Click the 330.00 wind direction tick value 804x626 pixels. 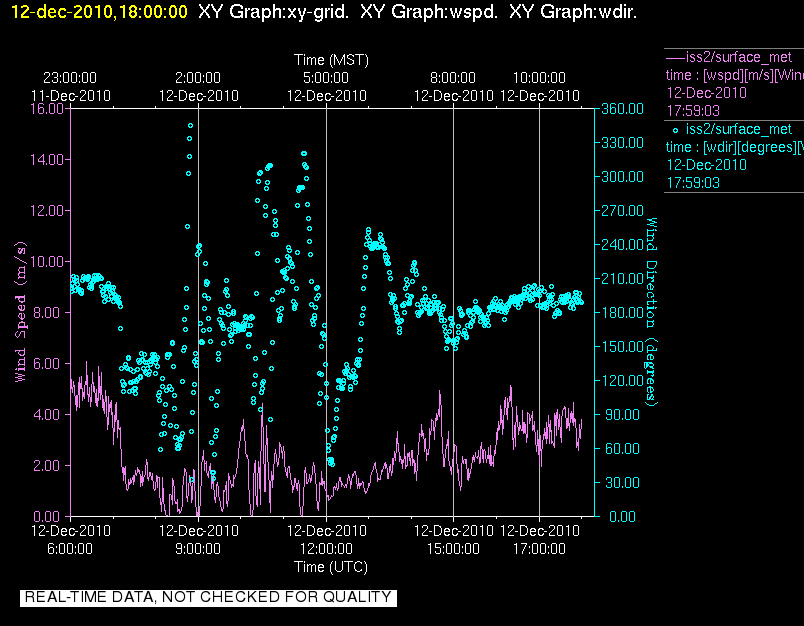pos(622,143)
